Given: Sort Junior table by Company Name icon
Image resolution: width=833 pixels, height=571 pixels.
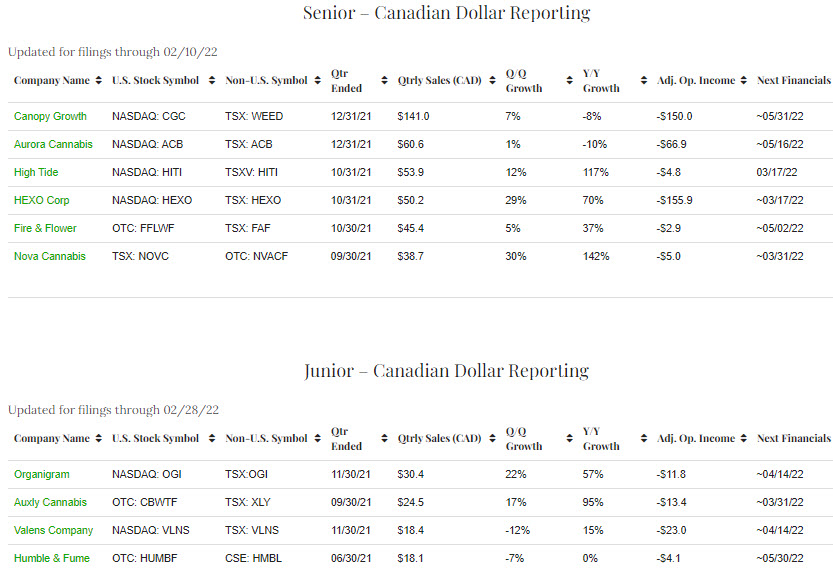Looking at the screenshot, I should point(98,439).
